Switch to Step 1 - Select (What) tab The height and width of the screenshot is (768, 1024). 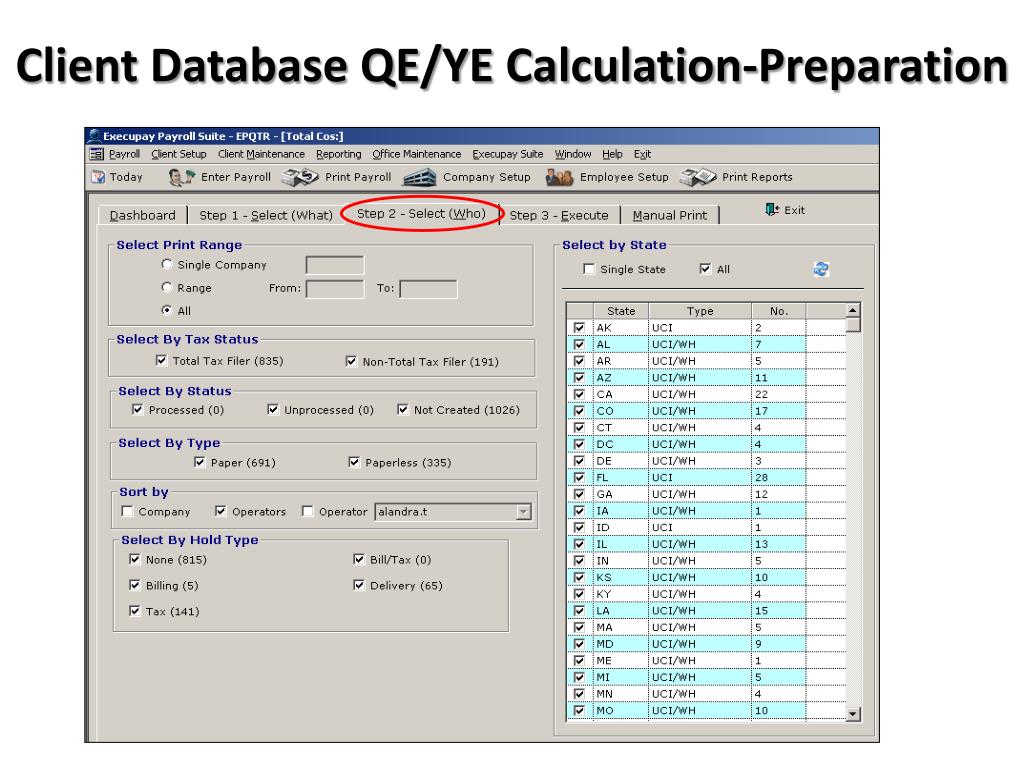click(266, 216)
